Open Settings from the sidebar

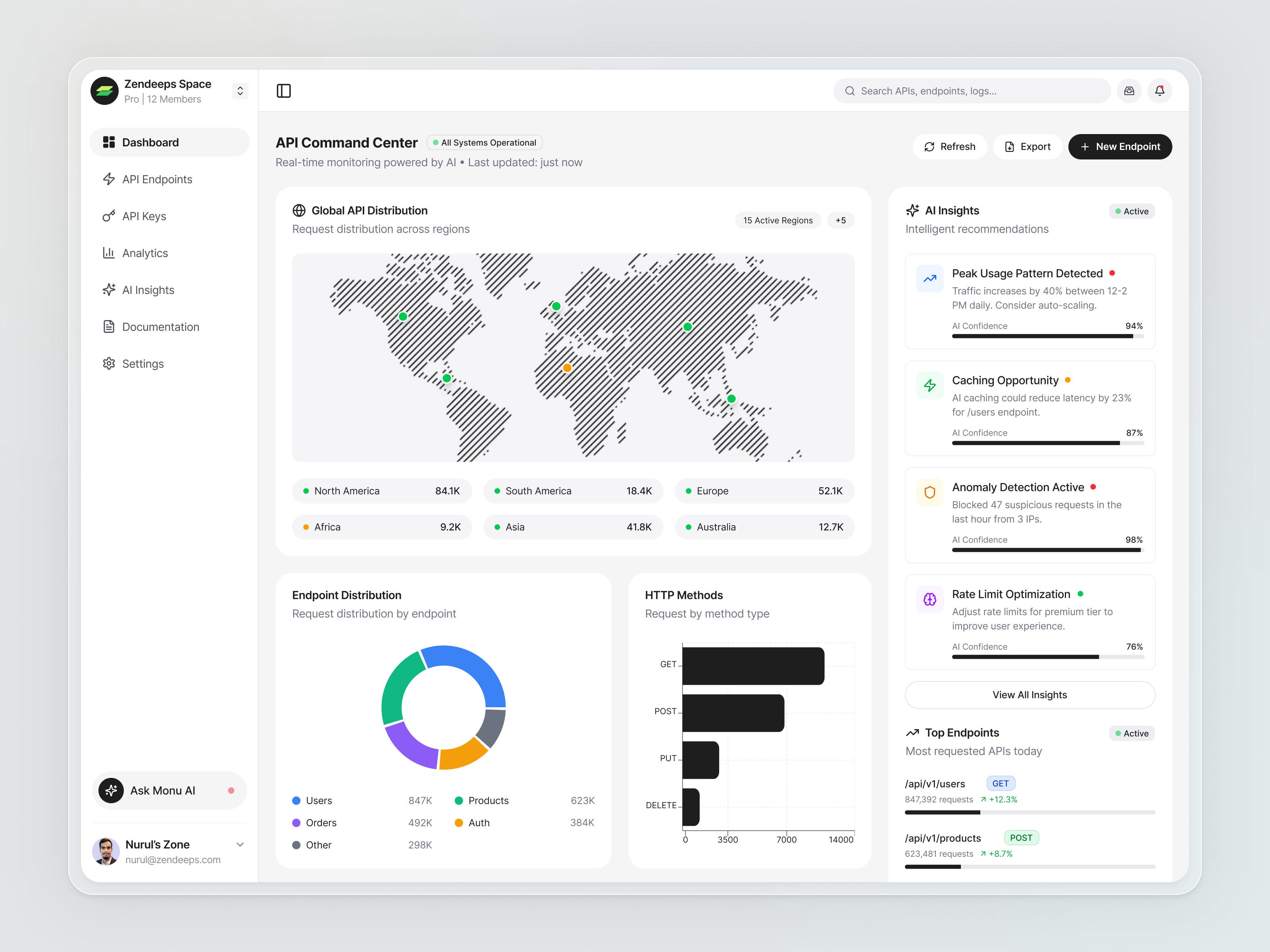pos(143,363)
